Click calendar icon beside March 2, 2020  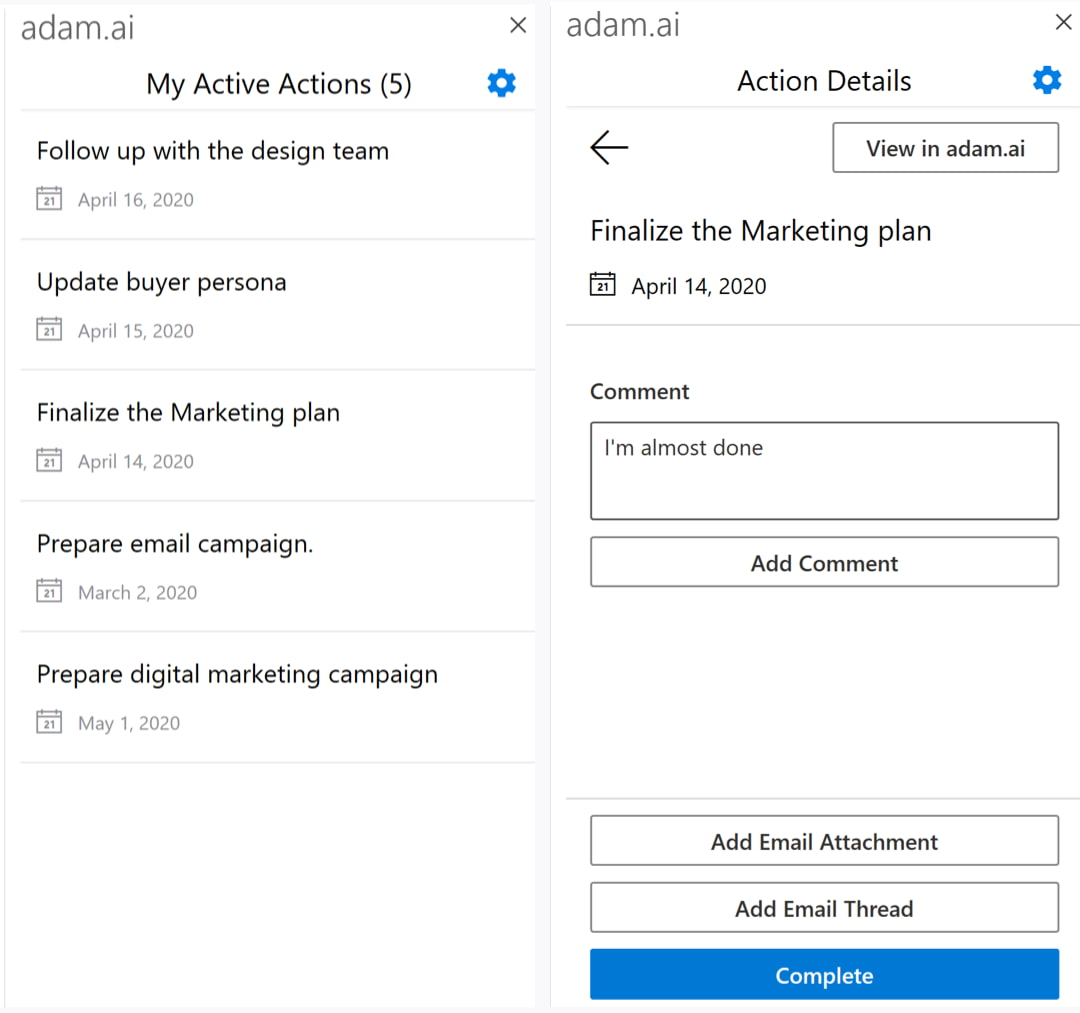point(49,591)
